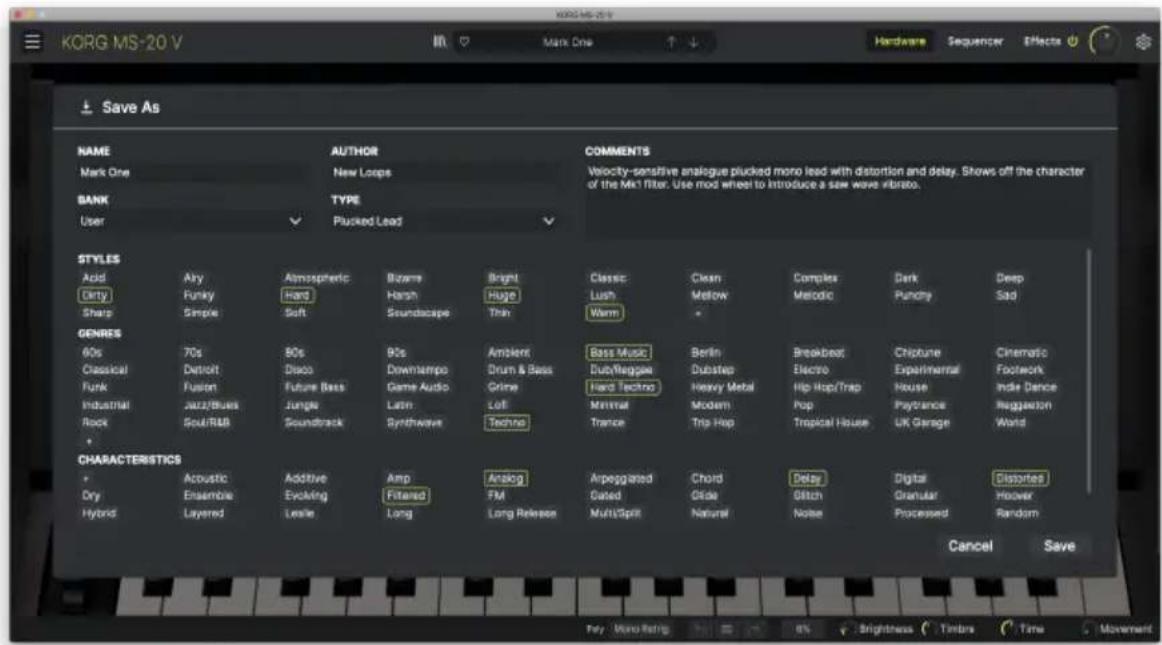Switch to the Hardware view
1162x645 pixels.
900,42
